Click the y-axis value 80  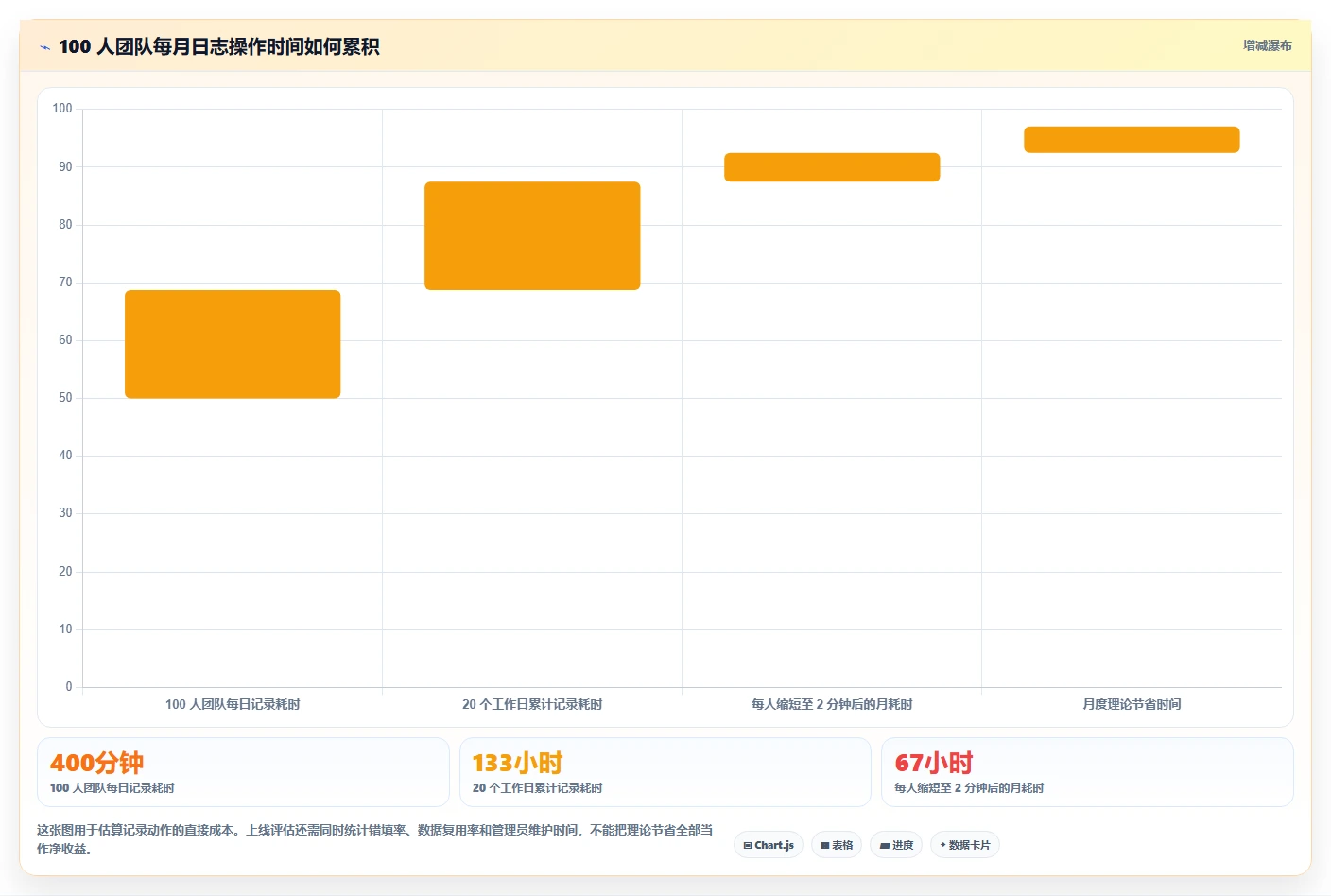pos(65,224)
